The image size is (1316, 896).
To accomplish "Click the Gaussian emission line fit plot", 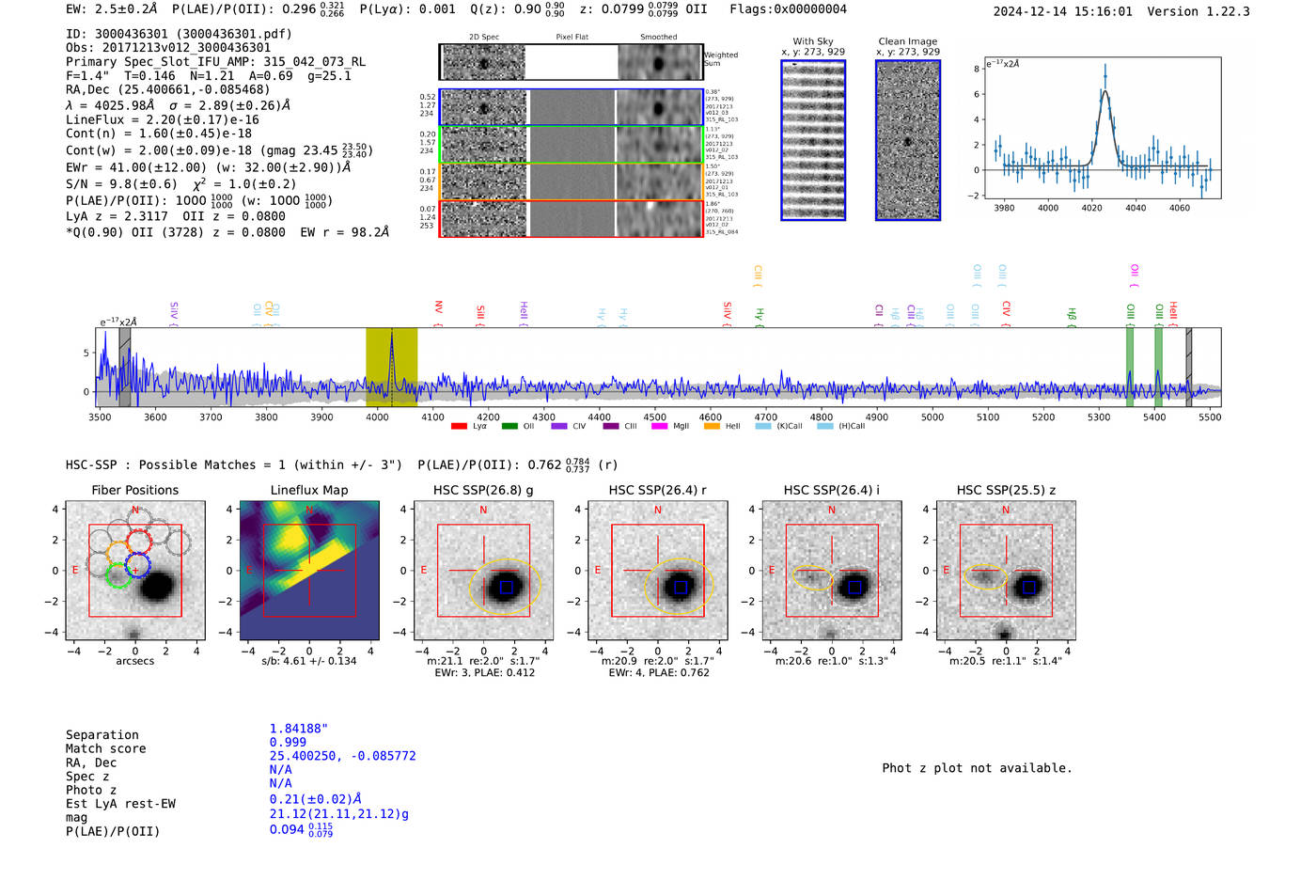I will [x=1102, y=128].
